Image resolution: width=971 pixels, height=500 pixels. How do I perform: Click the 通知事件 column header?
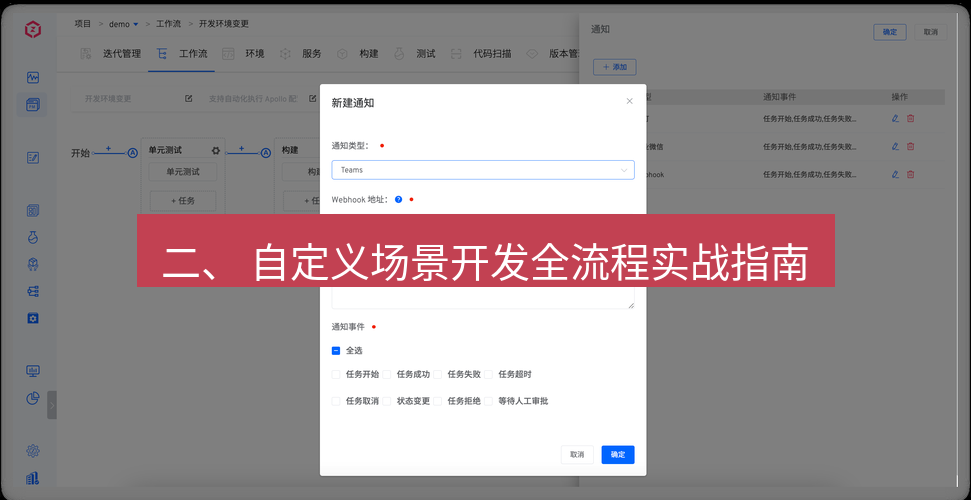coord(780,97)
